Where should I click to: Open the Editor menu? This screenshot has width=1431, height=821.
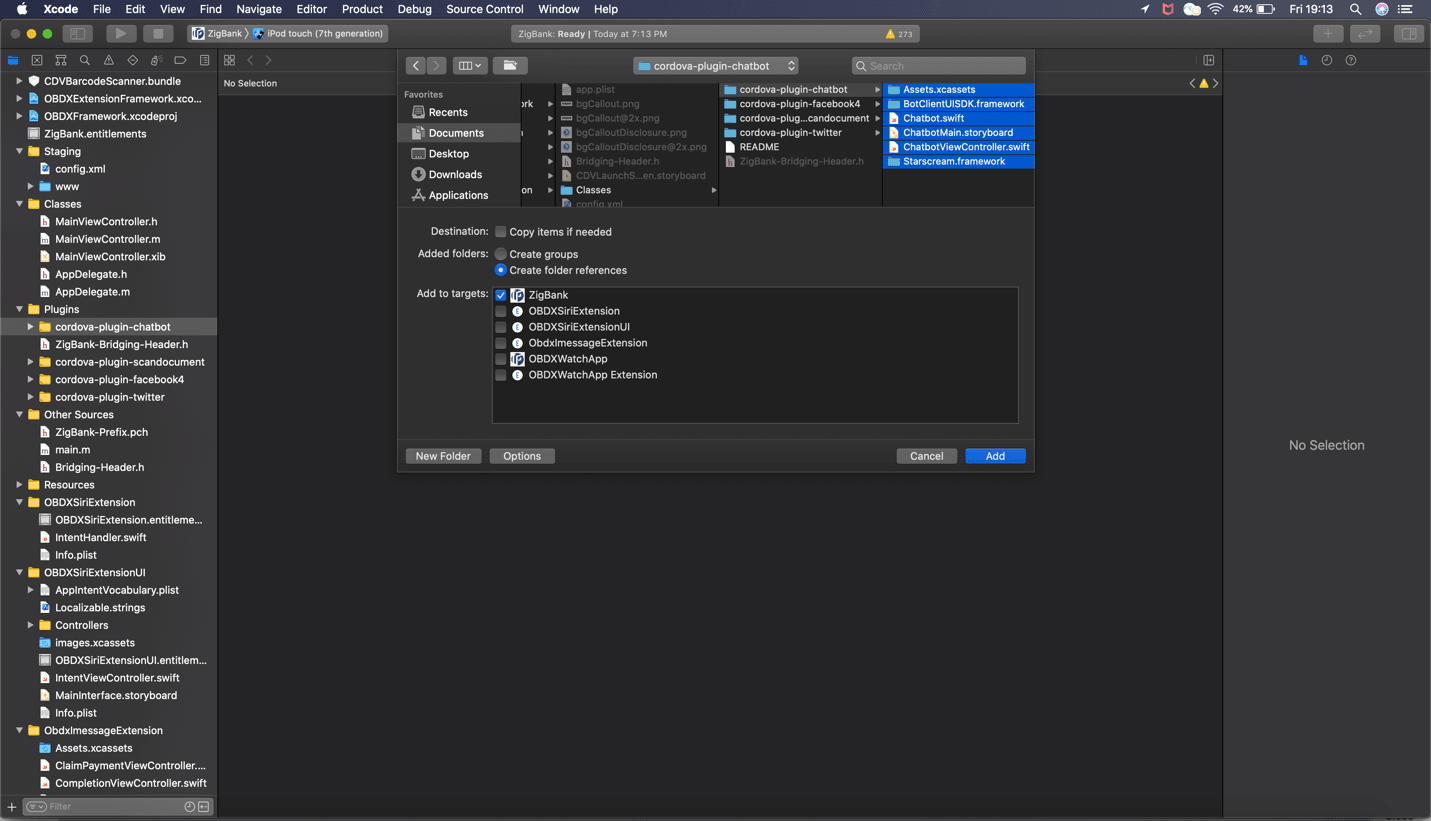pos(311,9)
